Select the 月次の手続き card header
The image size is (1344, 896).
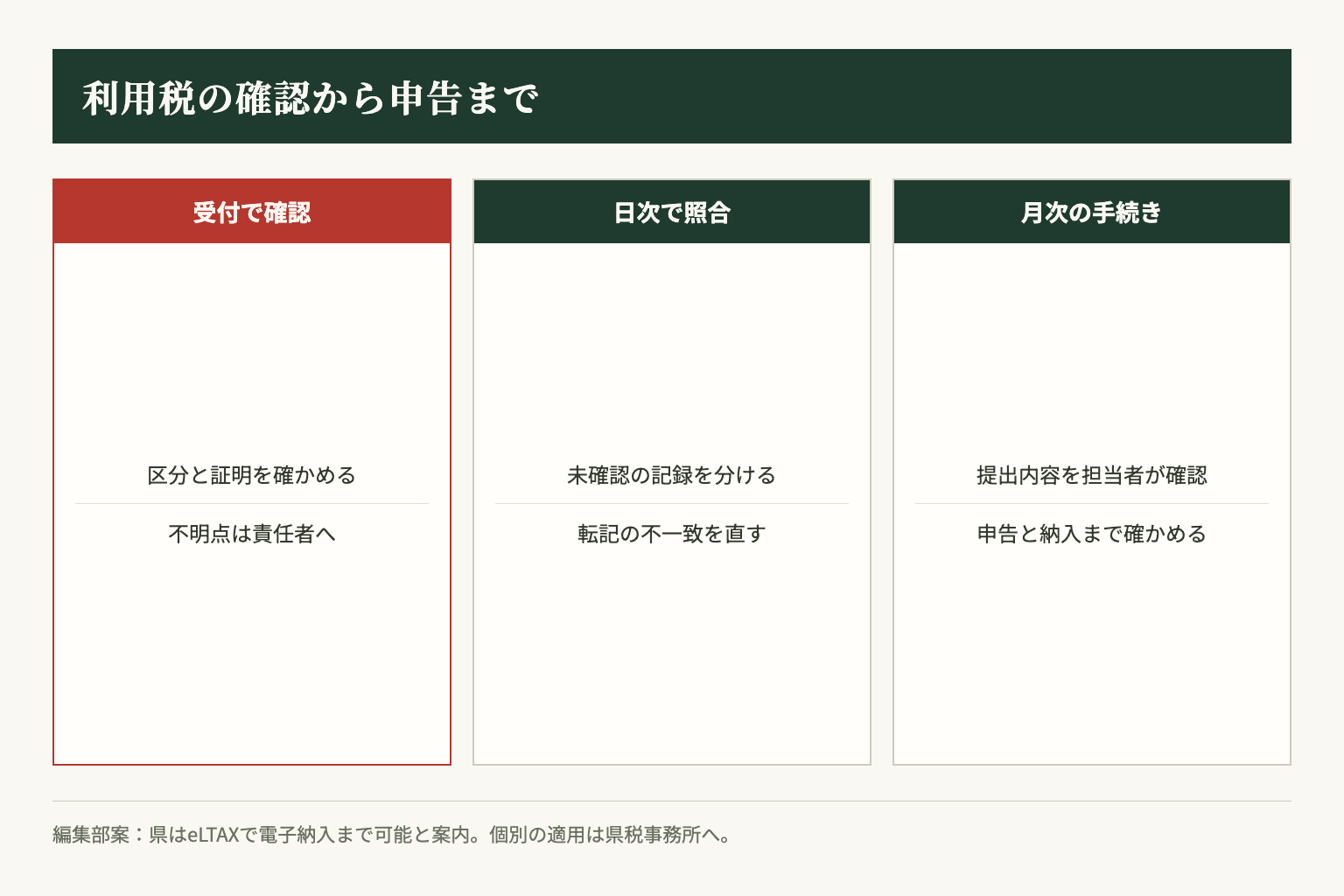point(1092,212)
